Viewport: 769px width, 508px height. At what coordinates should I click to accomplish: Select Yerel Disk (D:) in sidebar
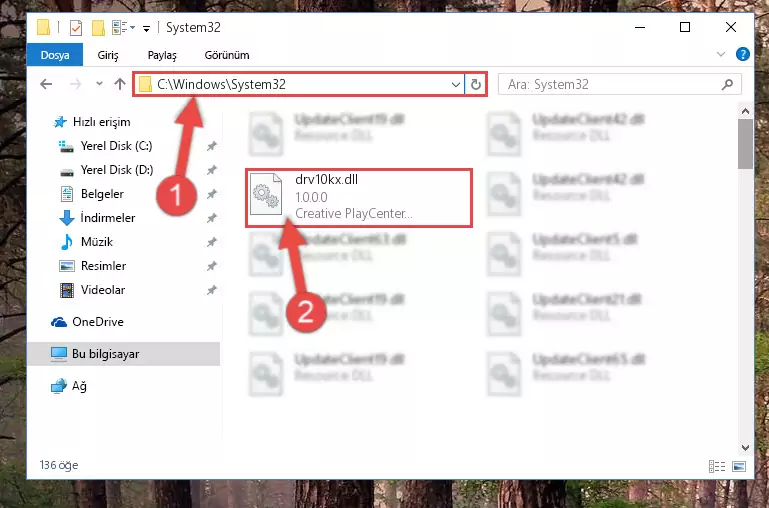coord(117,170)
